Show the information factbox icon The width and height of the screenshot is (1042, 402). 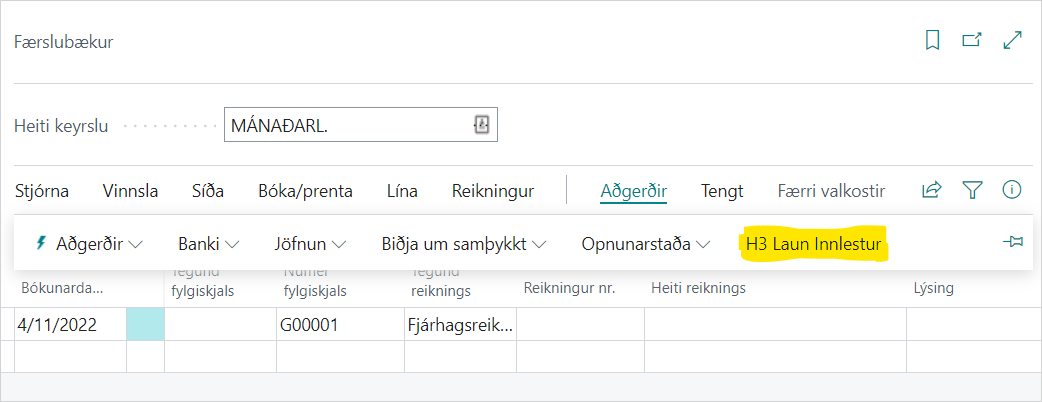coord(1012,190)
